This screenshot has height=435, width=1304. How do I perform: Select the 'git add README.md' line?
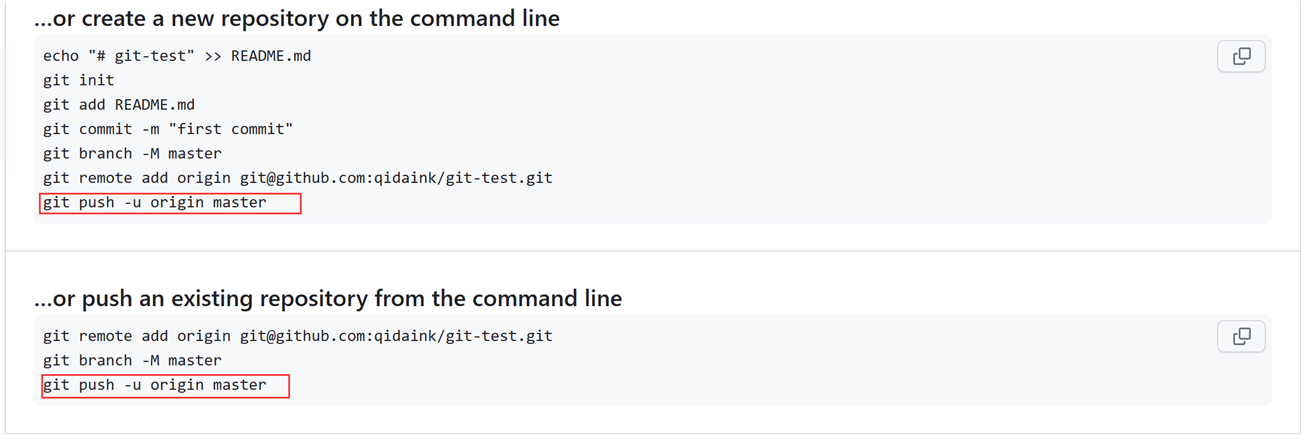click(119, 104)
